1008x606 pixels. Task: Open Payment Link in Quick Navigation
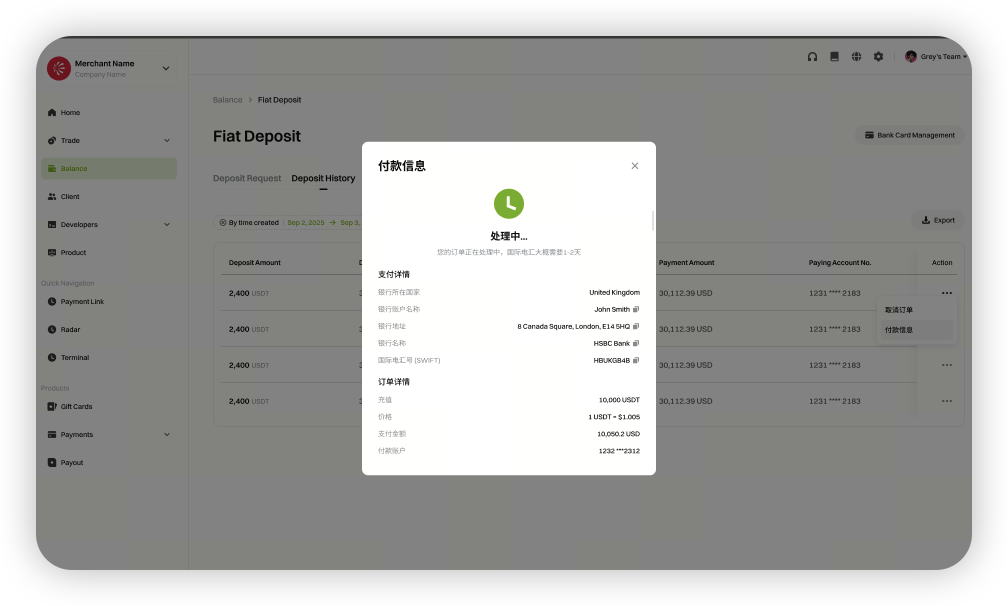coord(82,302)
